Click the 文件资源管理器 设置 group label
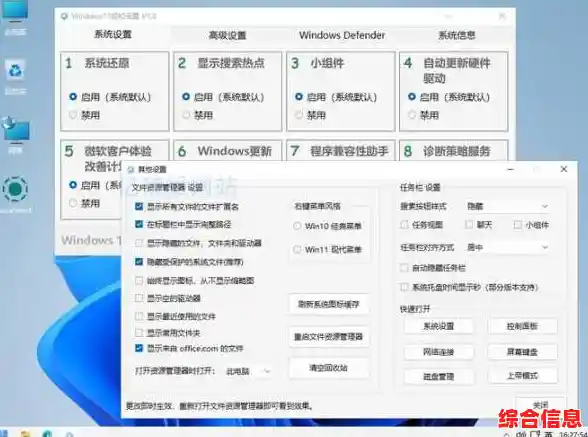This screenshot has width=588, height=437. [167, 188]
